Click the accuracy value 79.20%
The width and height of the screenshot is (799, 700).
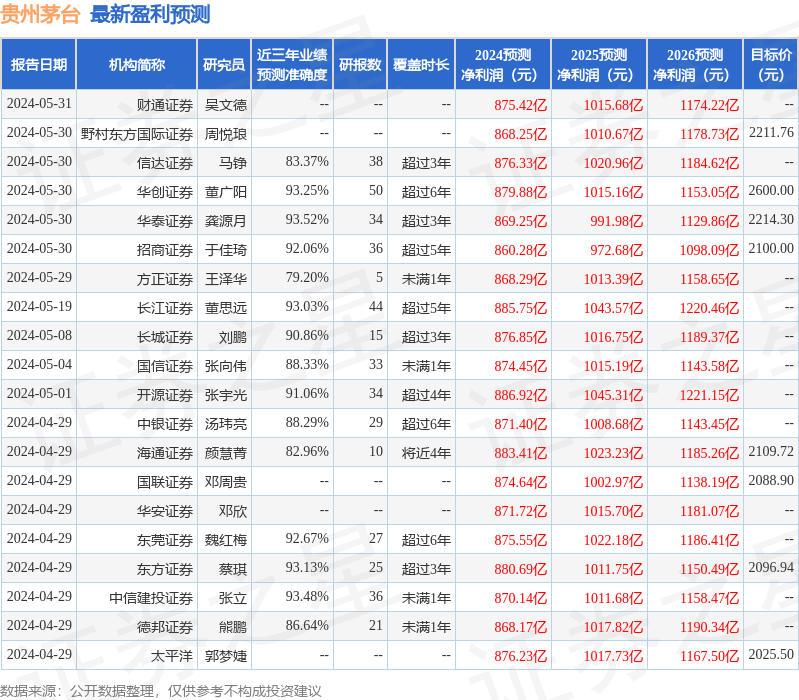click(x=307, y=278)
